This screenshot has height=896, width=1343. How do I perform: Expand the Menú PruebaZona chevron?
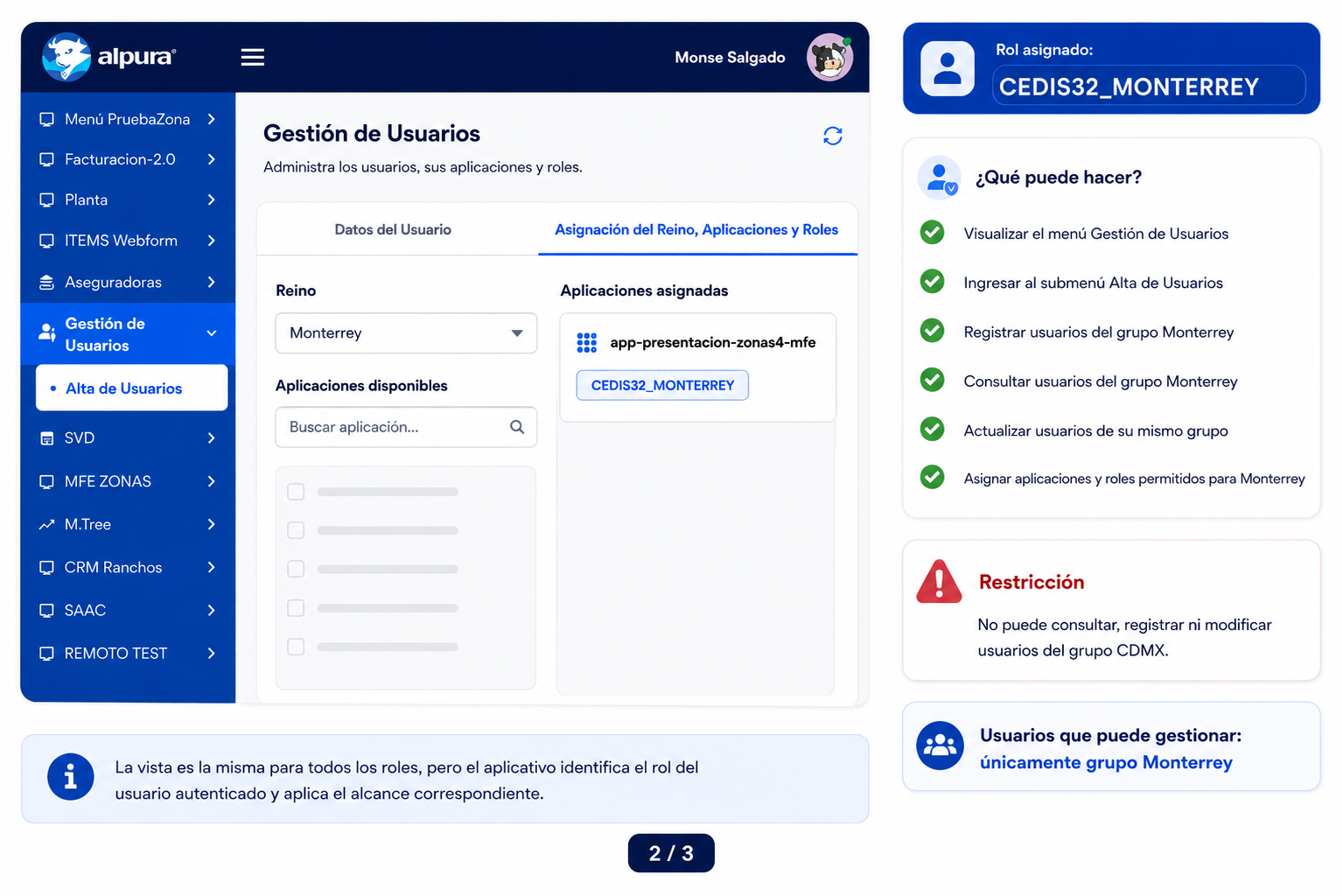click(x=212, y=119)
